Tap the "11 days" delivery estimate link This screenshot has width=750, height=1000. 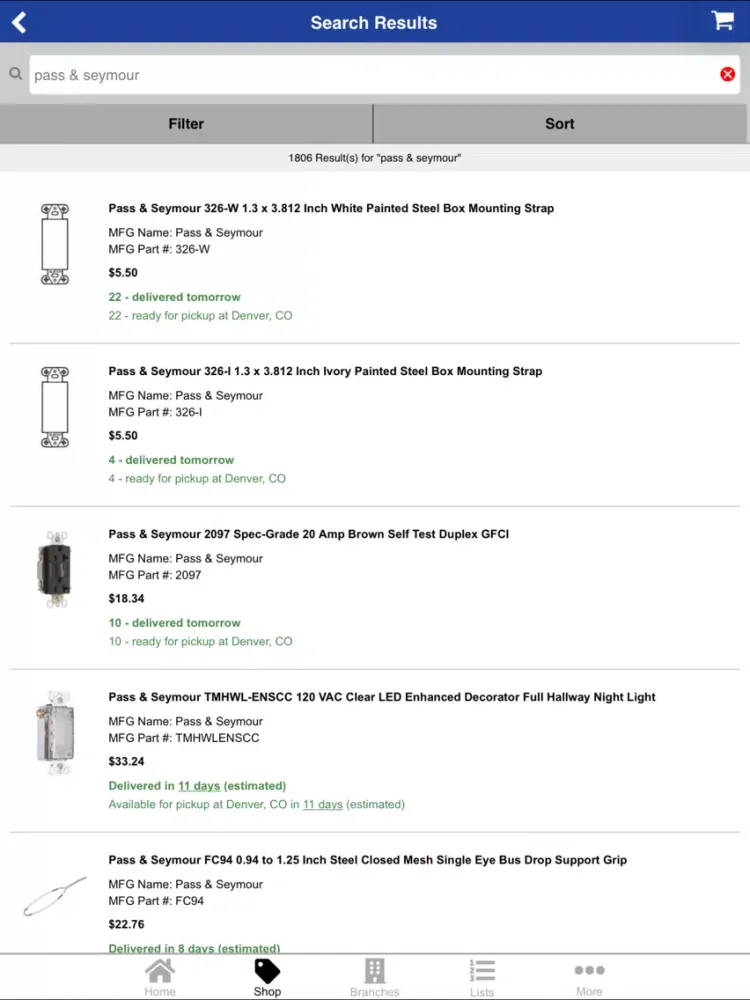(x=198, y=786)
